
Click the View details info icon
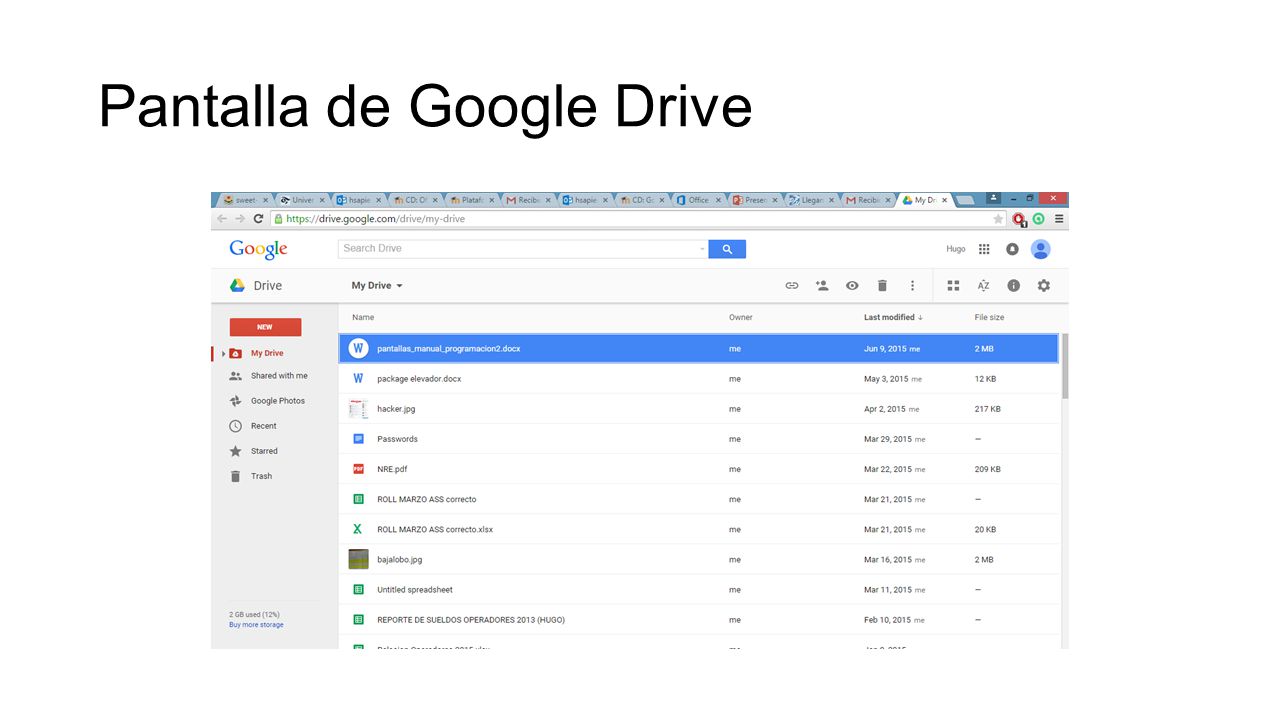[1013, 286]
